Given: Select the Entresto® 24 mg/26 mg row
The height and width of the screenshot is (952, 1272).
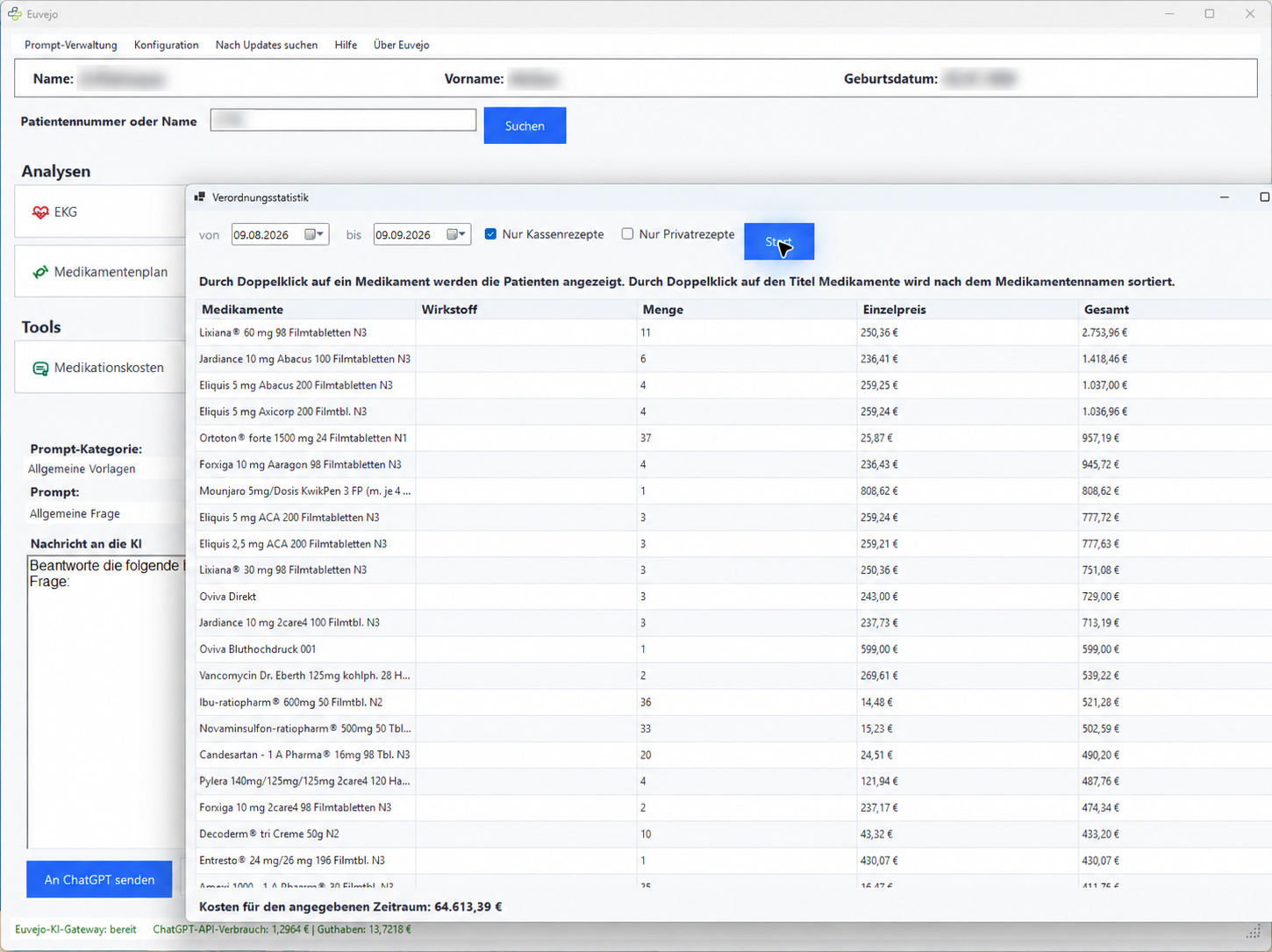Looking at the screenshot, I should click(x=732, y=861).
